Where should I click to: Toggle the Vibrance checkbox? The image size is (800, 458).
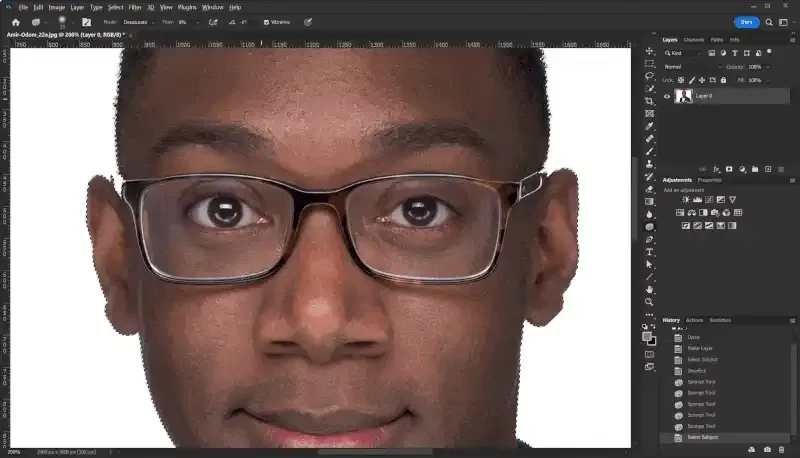click(266, 22)
